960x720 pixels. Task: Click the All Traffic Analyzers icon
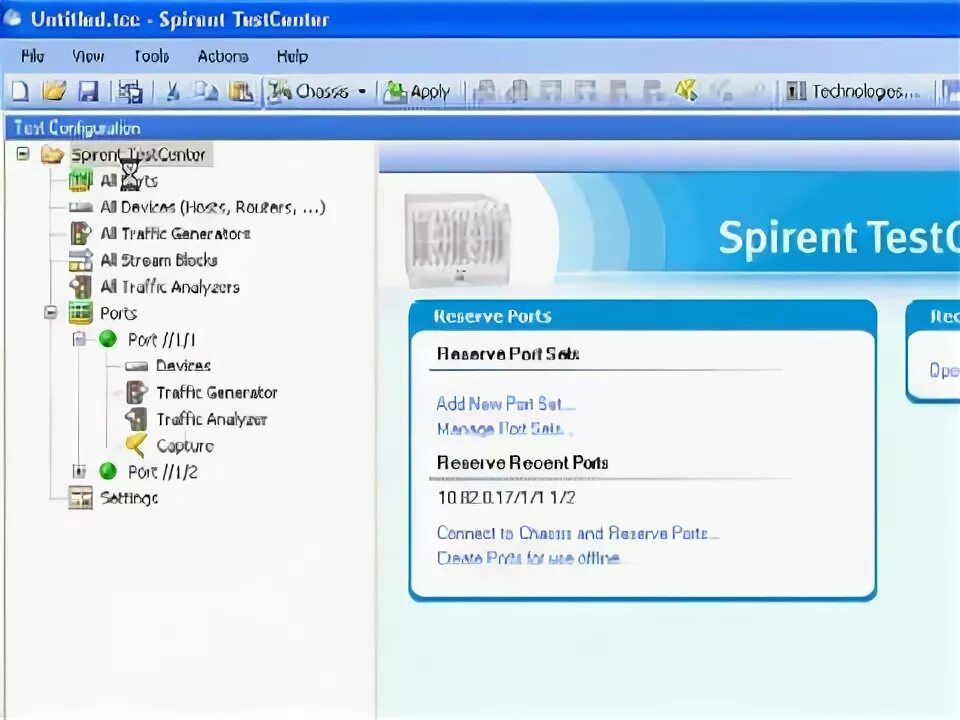[80, 287]
